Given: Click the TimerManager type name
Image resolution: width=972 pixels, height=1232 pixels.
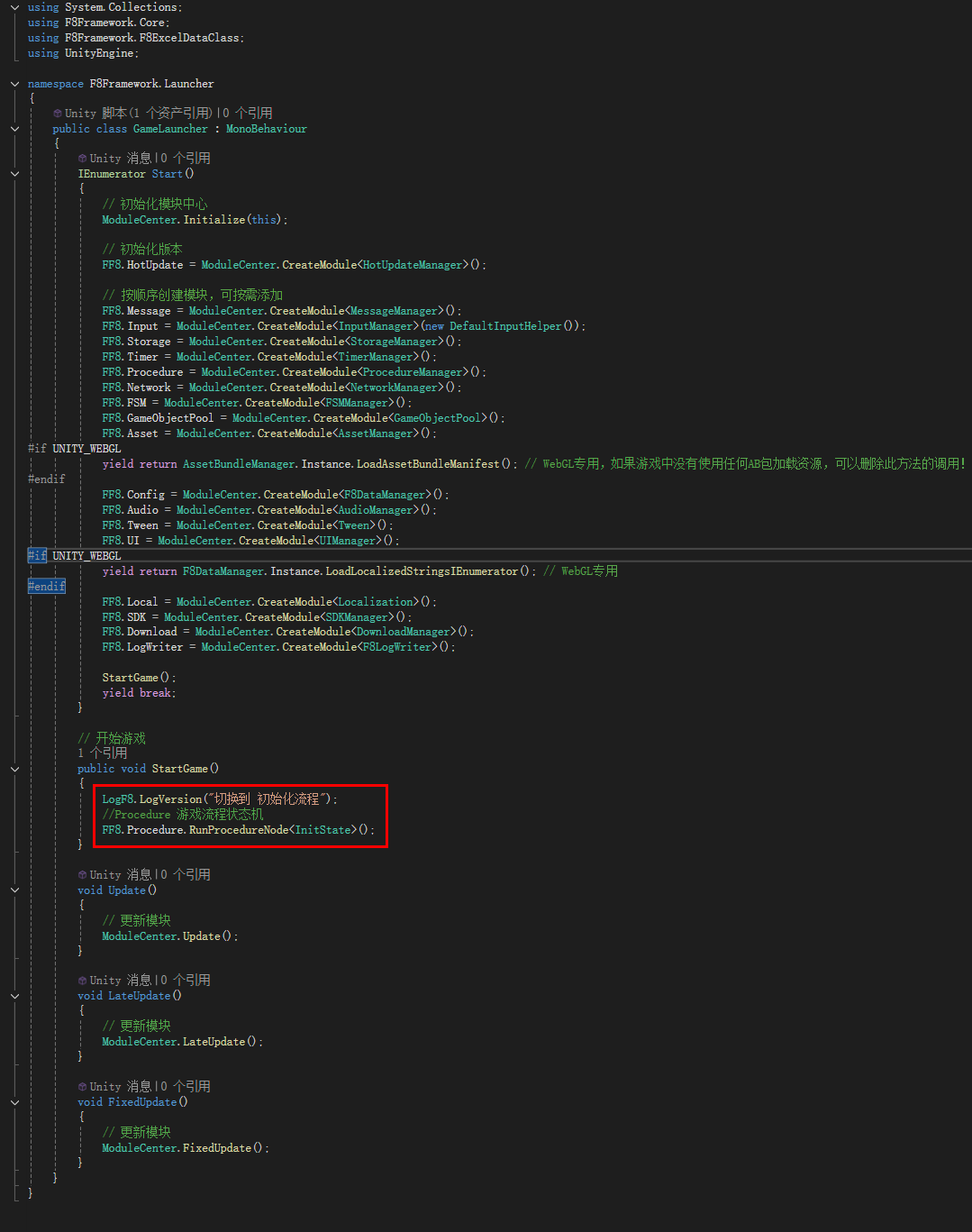Looking at the screenshot, I should tap(376, 357).
